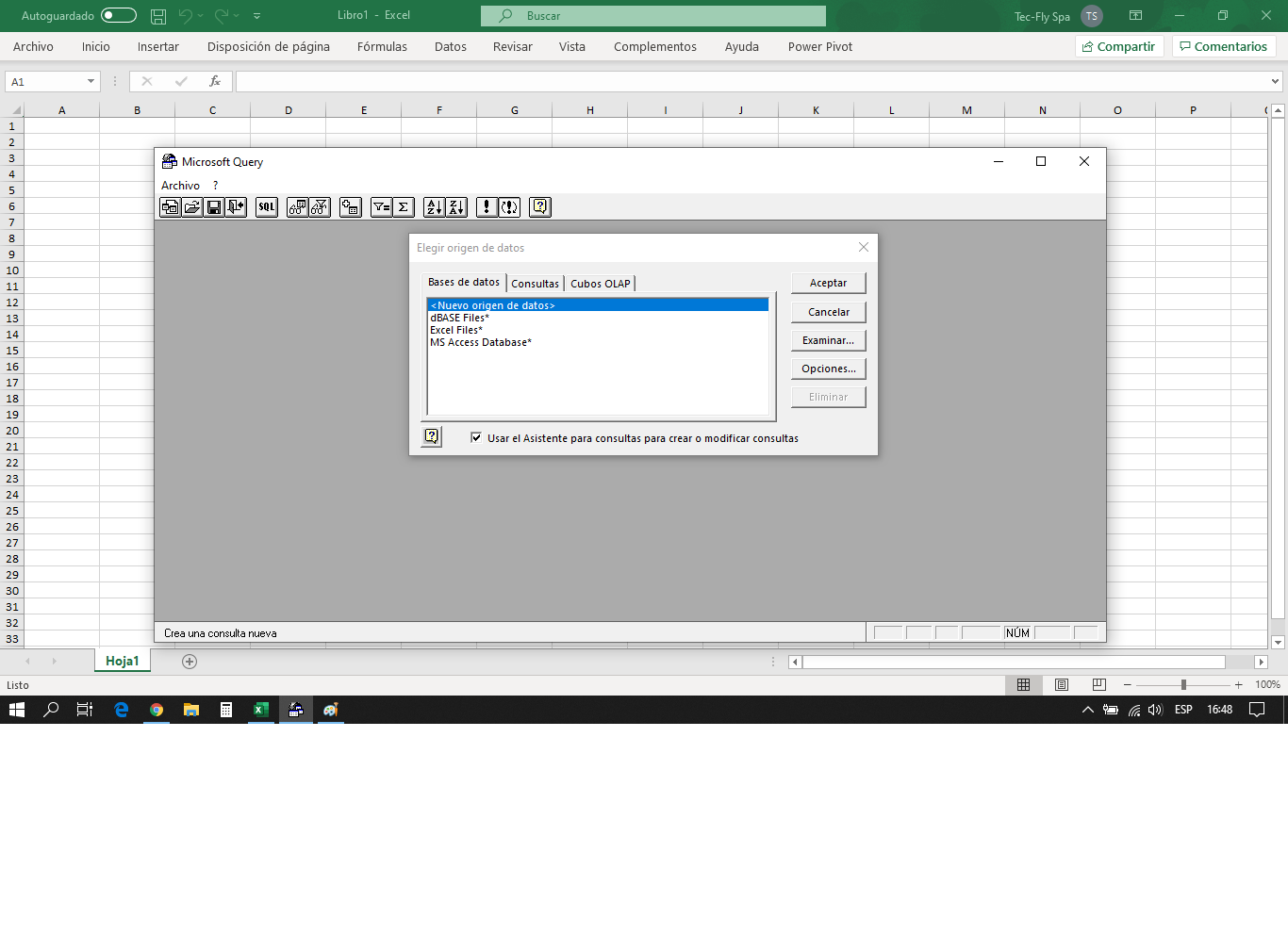
Task: Toggle Auto Query circular exclamation icon
Action: [x=509, y=207]
